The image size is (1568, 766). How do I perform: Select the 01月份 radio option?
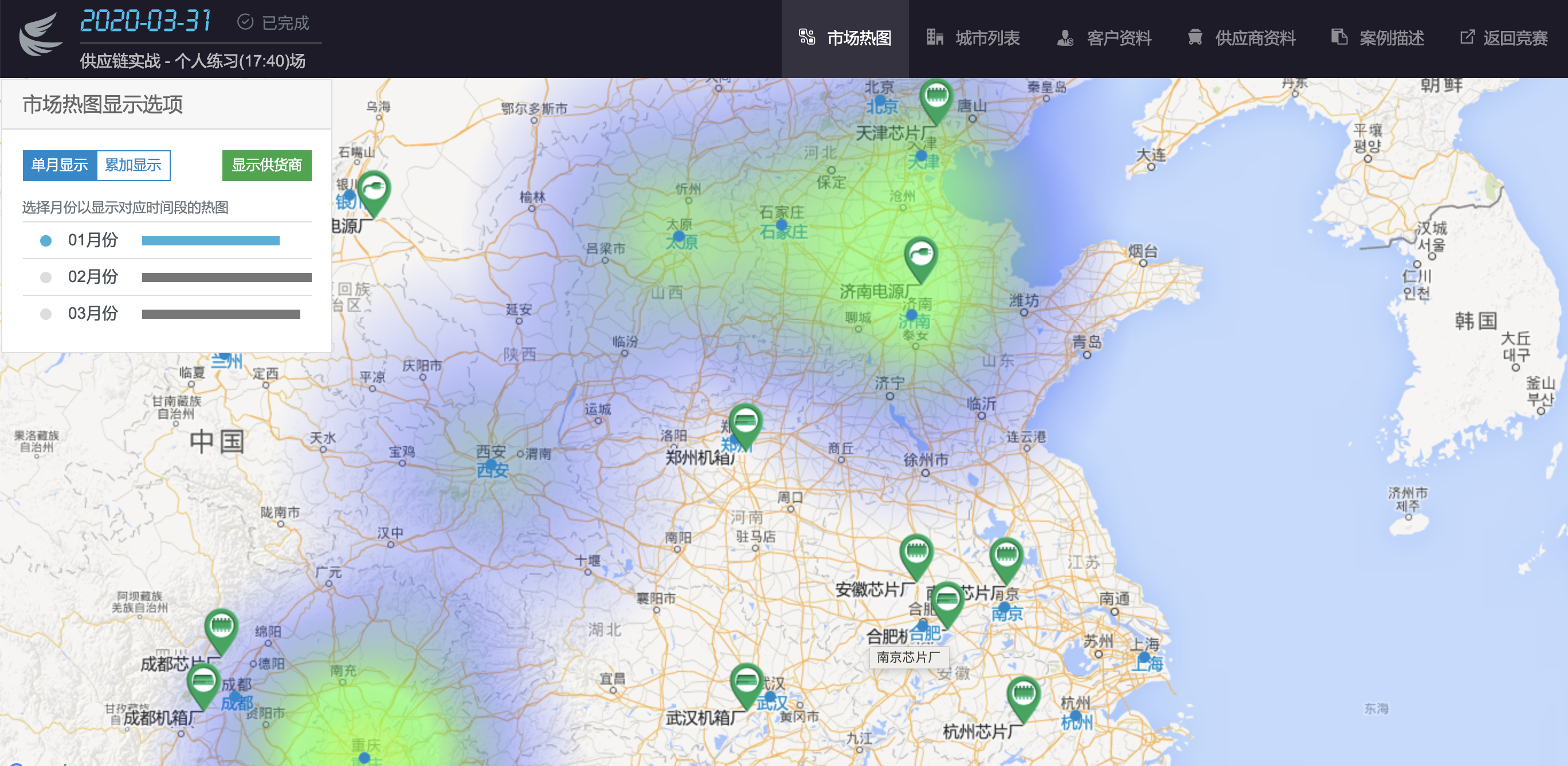(x=46, y=240)
